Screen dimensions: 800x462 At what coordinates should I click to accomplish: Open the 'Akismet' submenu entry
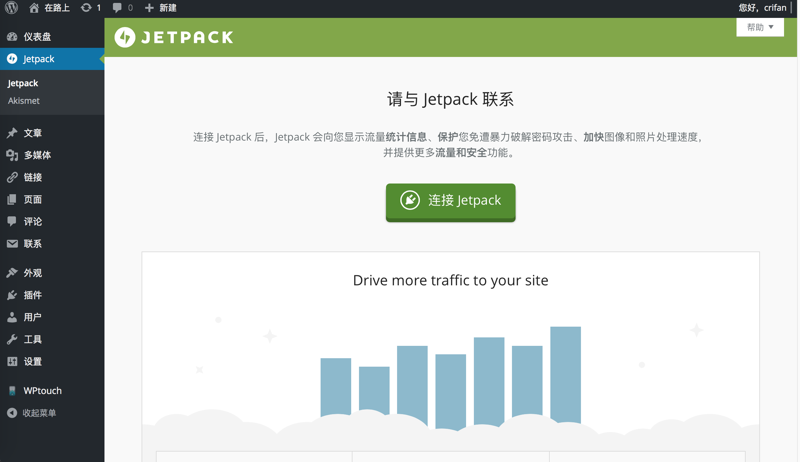[x=23, y=100]
